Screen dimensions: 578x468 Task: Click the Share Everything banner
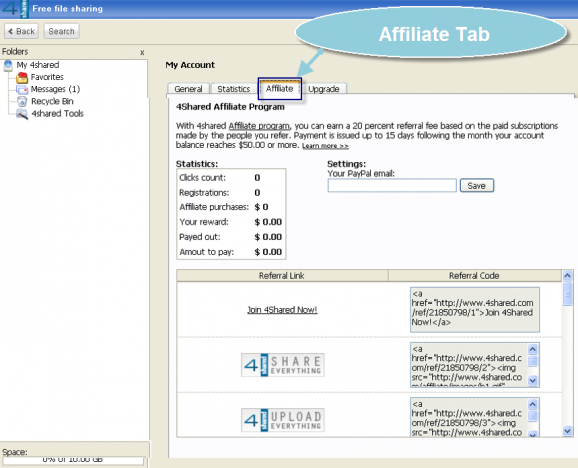[283, 365]
